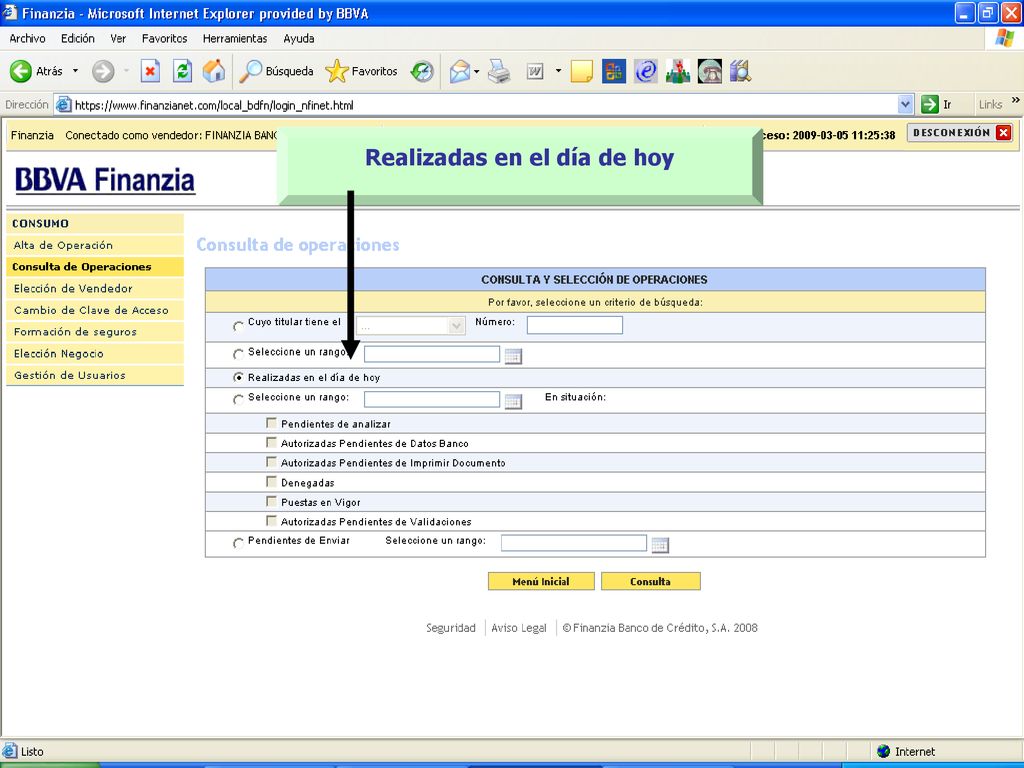Enable 'Puestas en Vigor' checkbox
The width and height of the screenshot is (1024, 768).
(271, 502)
